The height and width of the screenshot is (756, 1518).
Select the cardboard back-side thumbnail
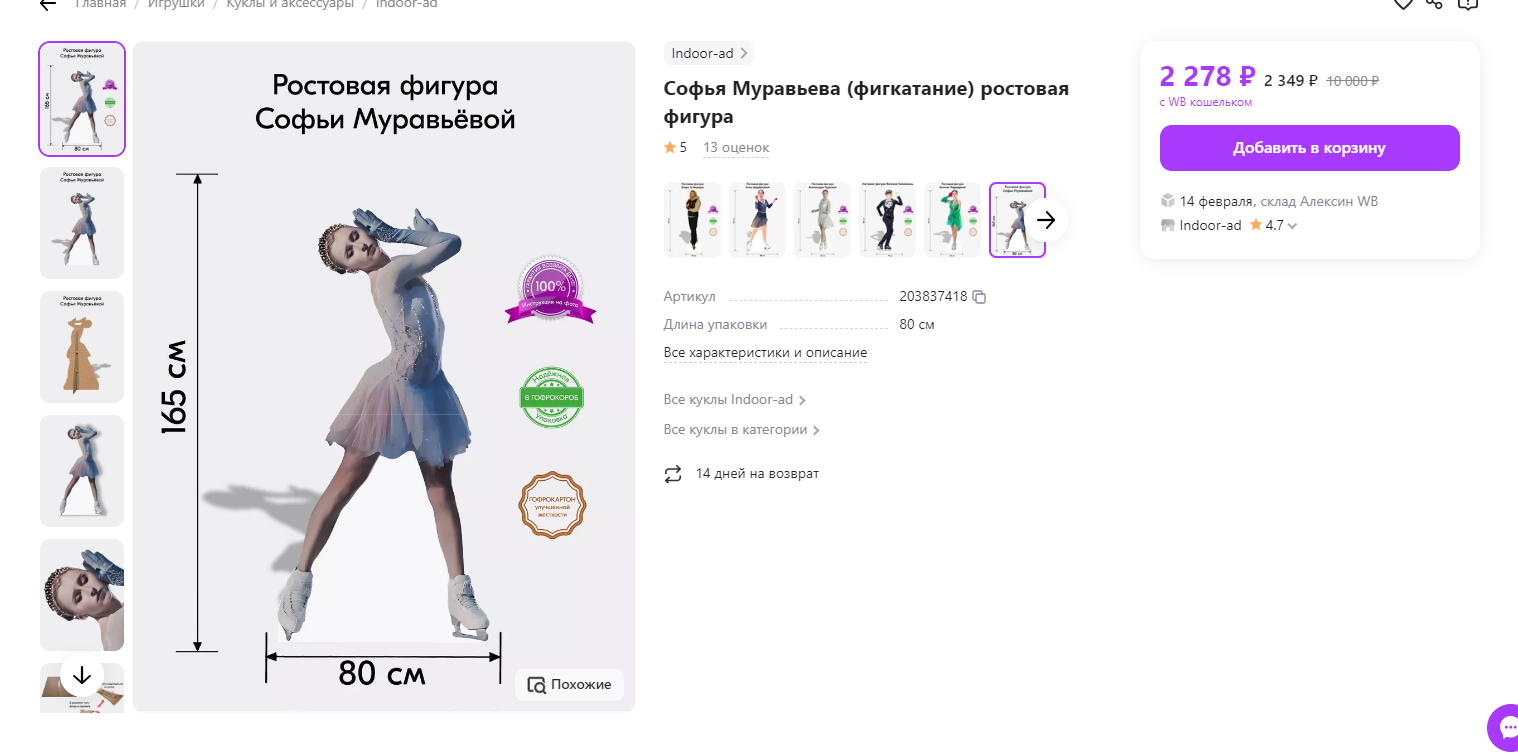coord(82,347)
